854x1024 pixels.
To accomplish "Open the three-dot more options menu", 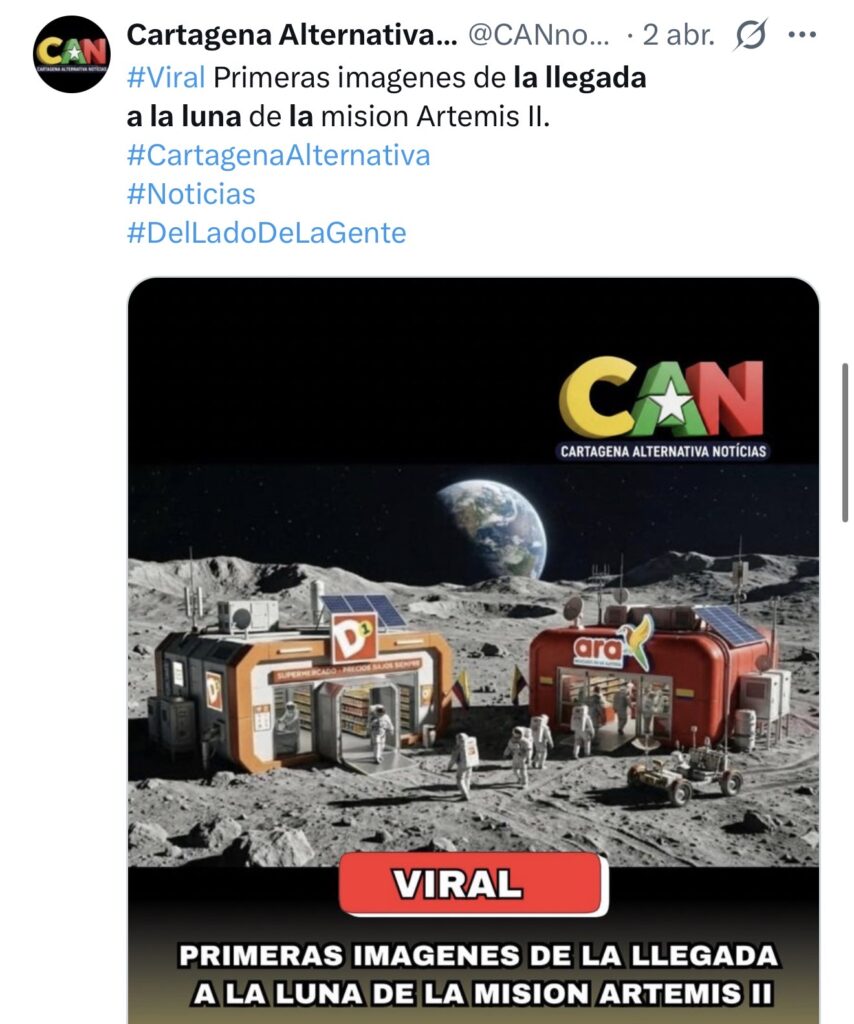I will (x=802, y=35).
